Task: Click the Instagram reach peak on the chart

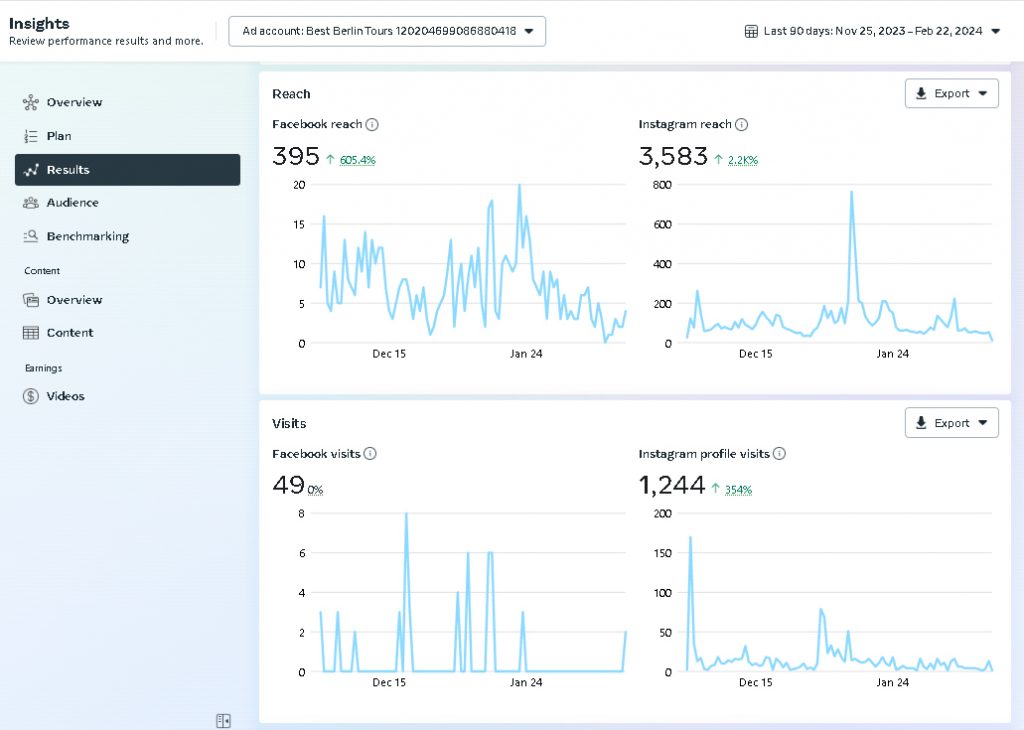Action: pos(851,192)
